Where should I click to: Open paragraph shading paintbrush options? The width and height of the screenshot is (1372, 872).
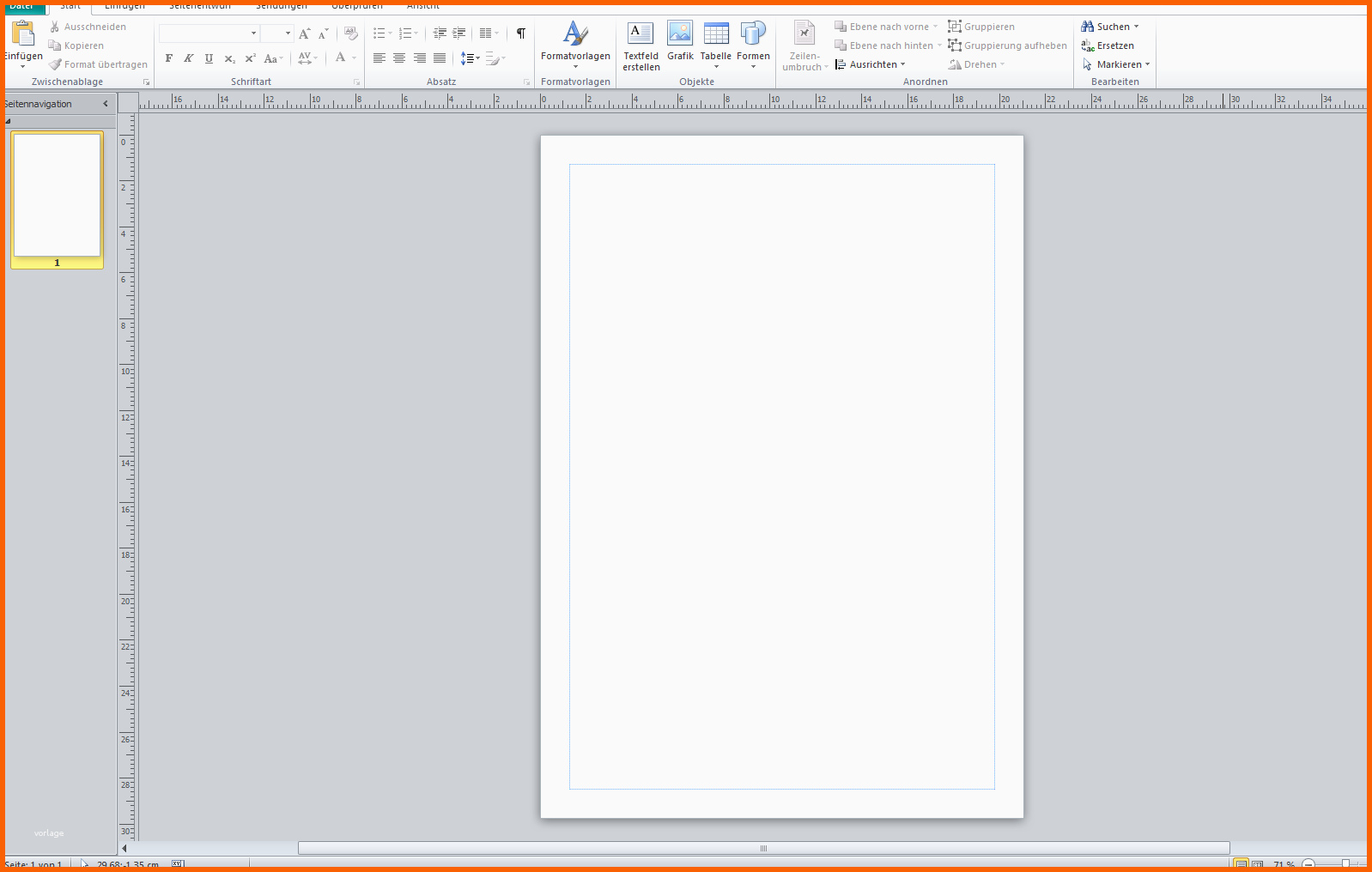(495, 58)
